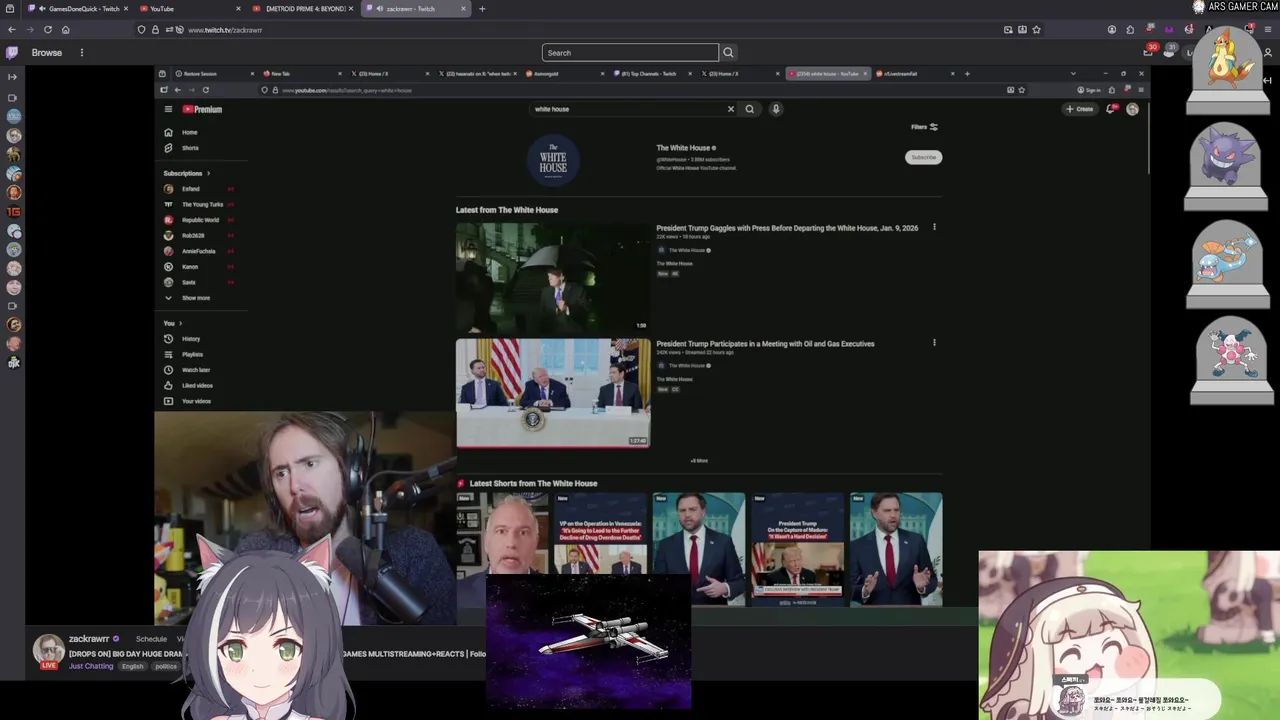Switch to inner r/LivestreamFail tab
The image size is (1280, 720).
point(914,73)
